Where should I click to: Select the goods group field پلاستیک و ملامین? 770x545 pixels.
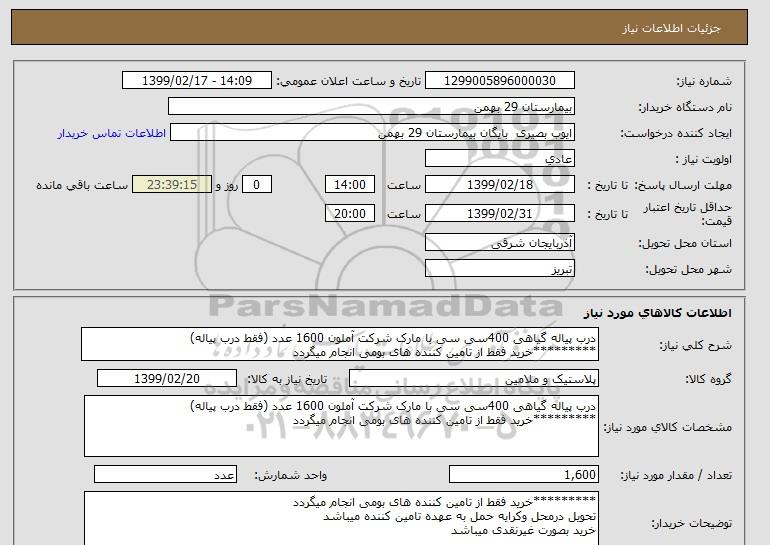(474, 379)
